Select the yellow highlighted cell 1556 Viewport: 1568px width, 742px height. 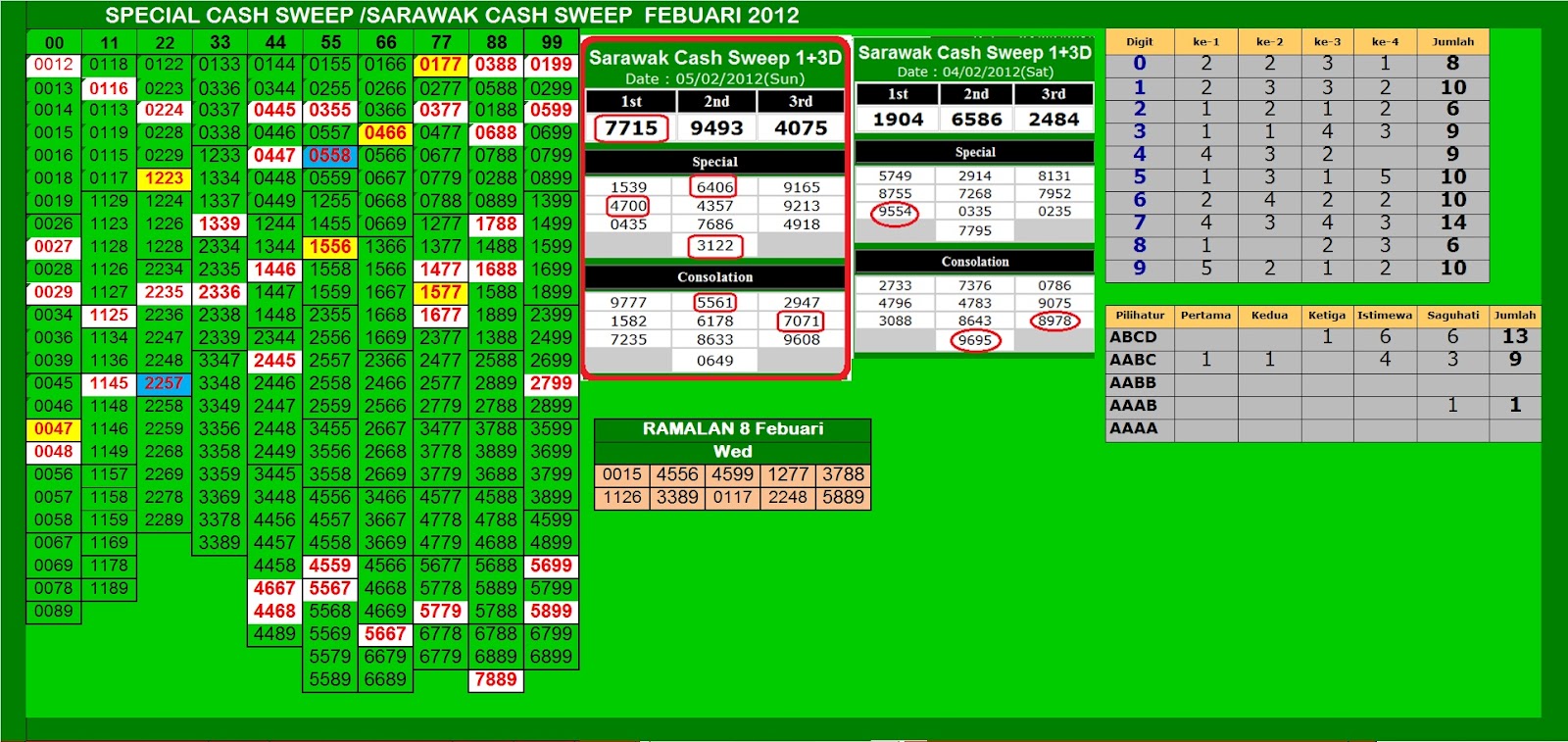click(329, 247)
